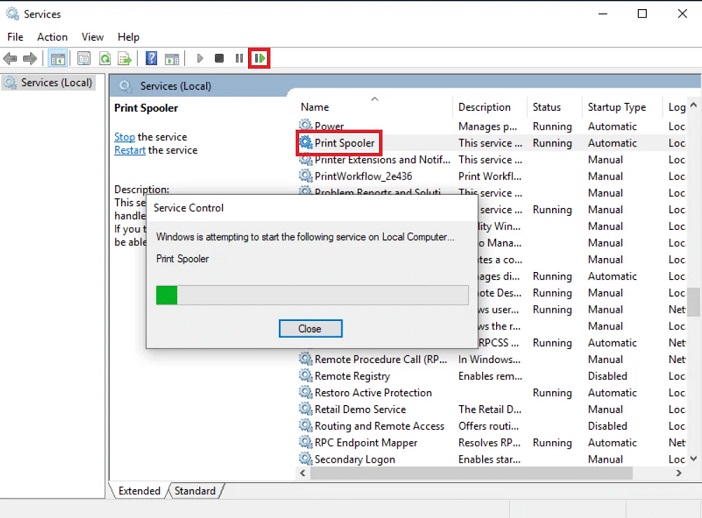Click the Services title bar icon
The height and width of the screenshot is (518, 702).
click(x=12, y=14)
